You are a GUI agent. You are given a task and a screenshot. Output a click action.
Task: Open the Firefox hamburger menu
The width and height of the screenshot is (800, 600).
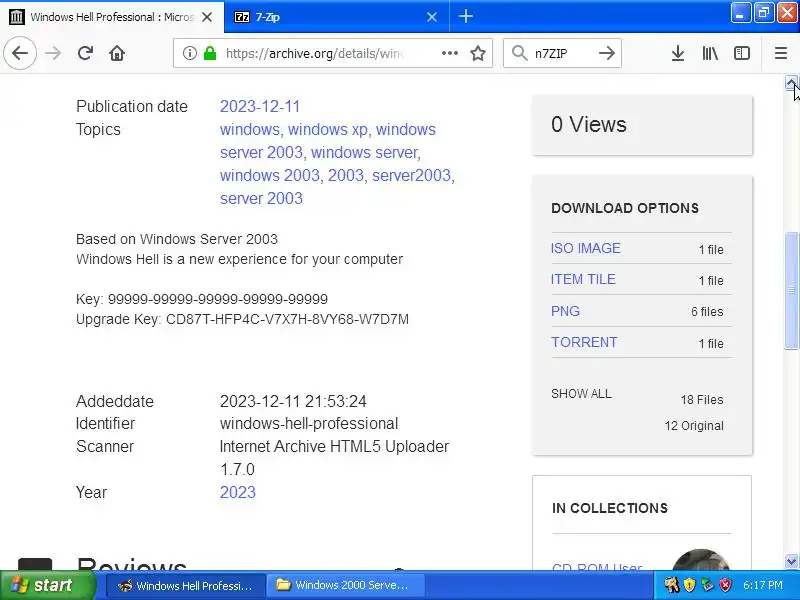tap(781, 53)
